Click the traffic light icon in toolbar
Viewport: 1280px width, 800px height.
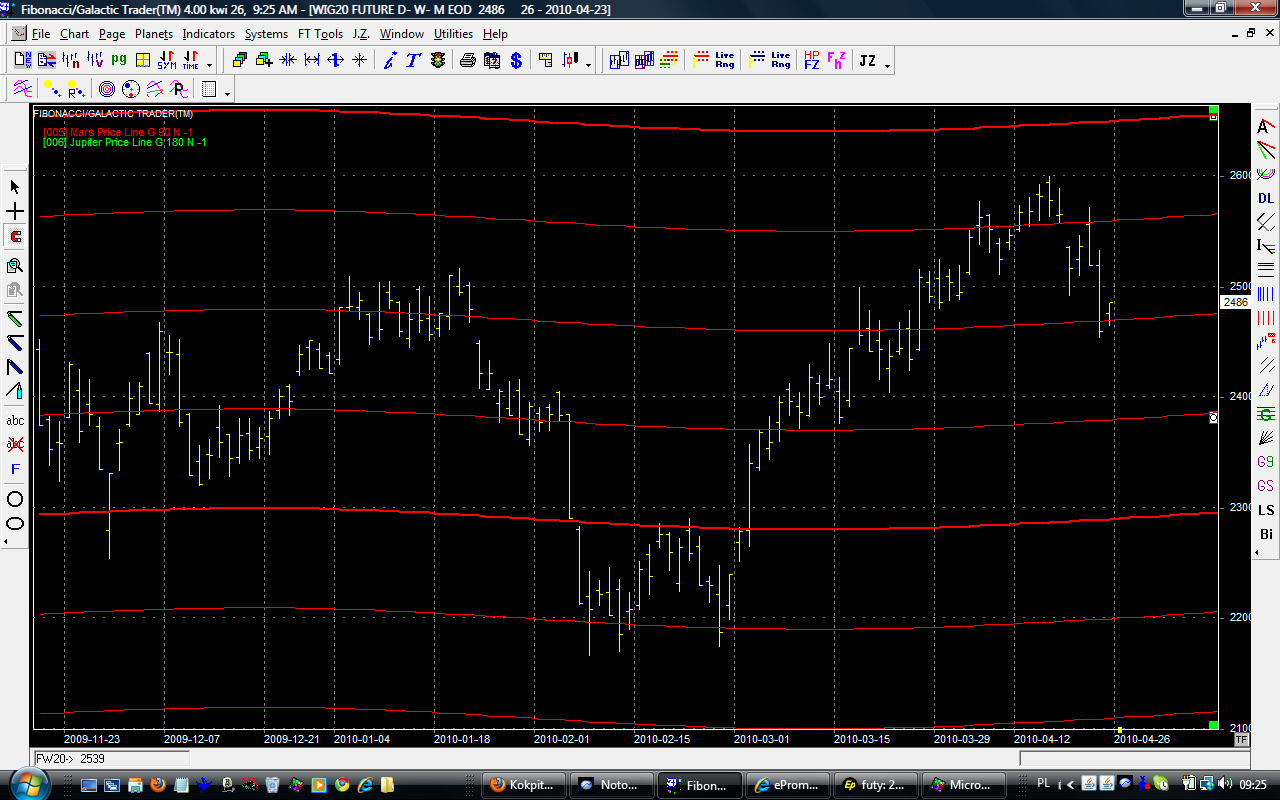pyautogui.click(x=437, y=60)
